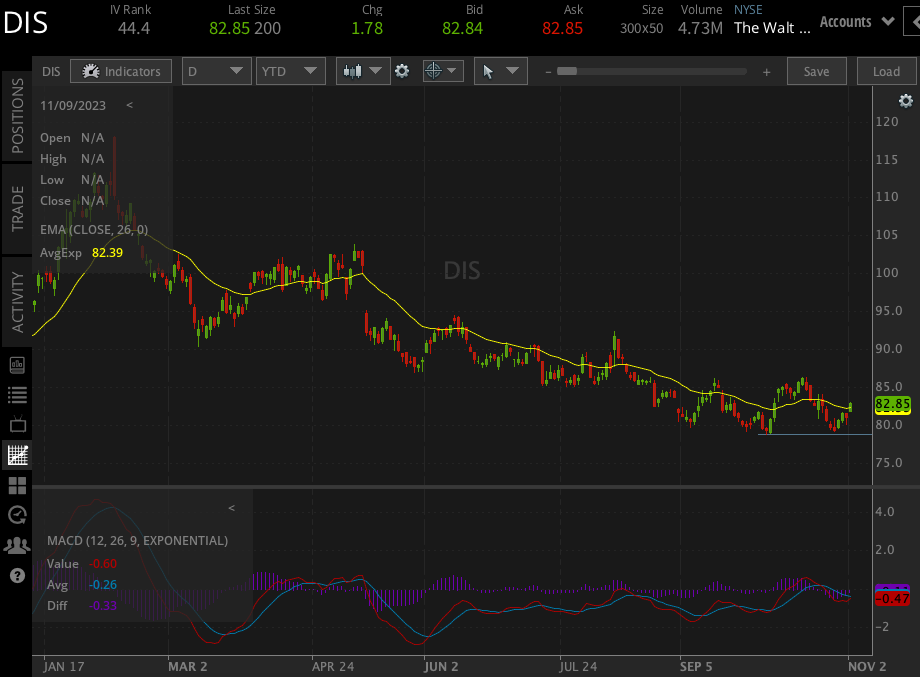
Task: Collapse the MACD study legend arrow
Action: [x=232, y=508]
